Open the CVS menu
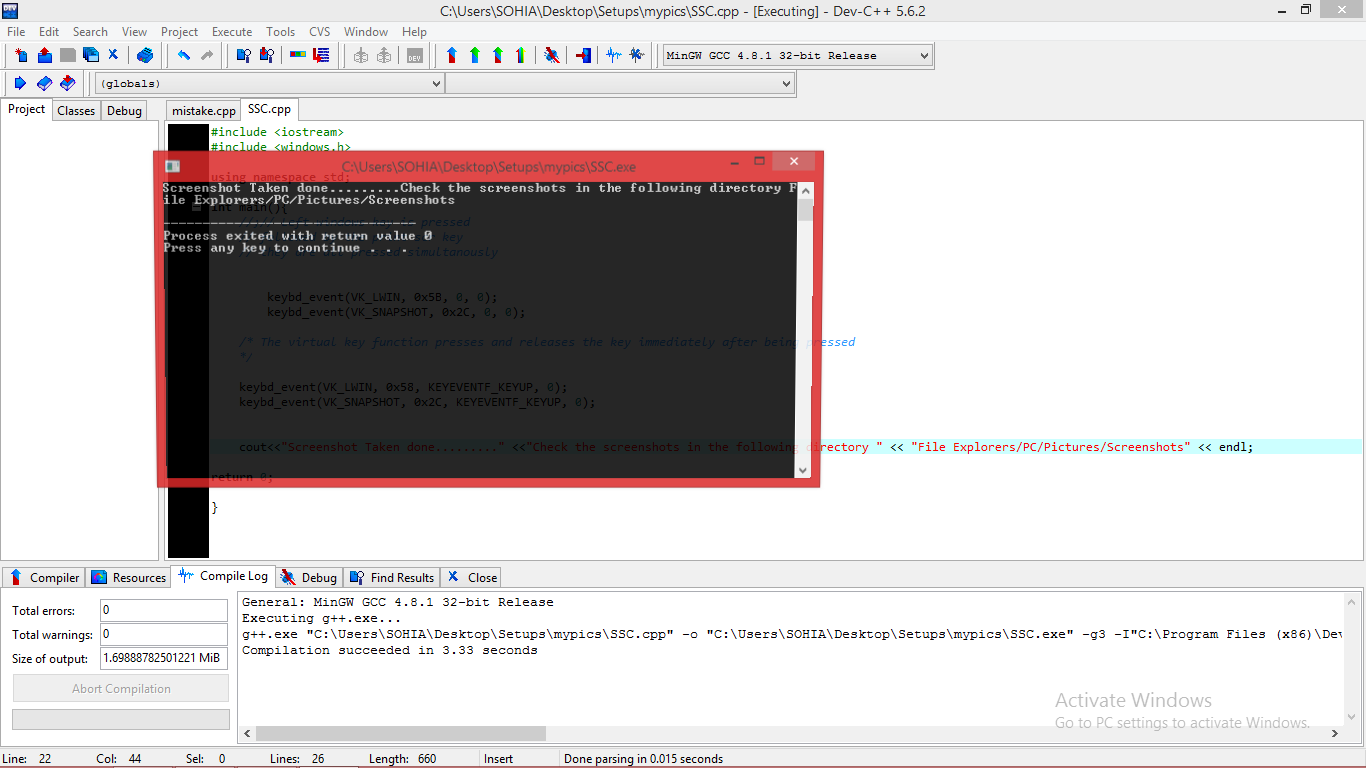Screen dimensions: 1366x768 (x=320, y=32)
